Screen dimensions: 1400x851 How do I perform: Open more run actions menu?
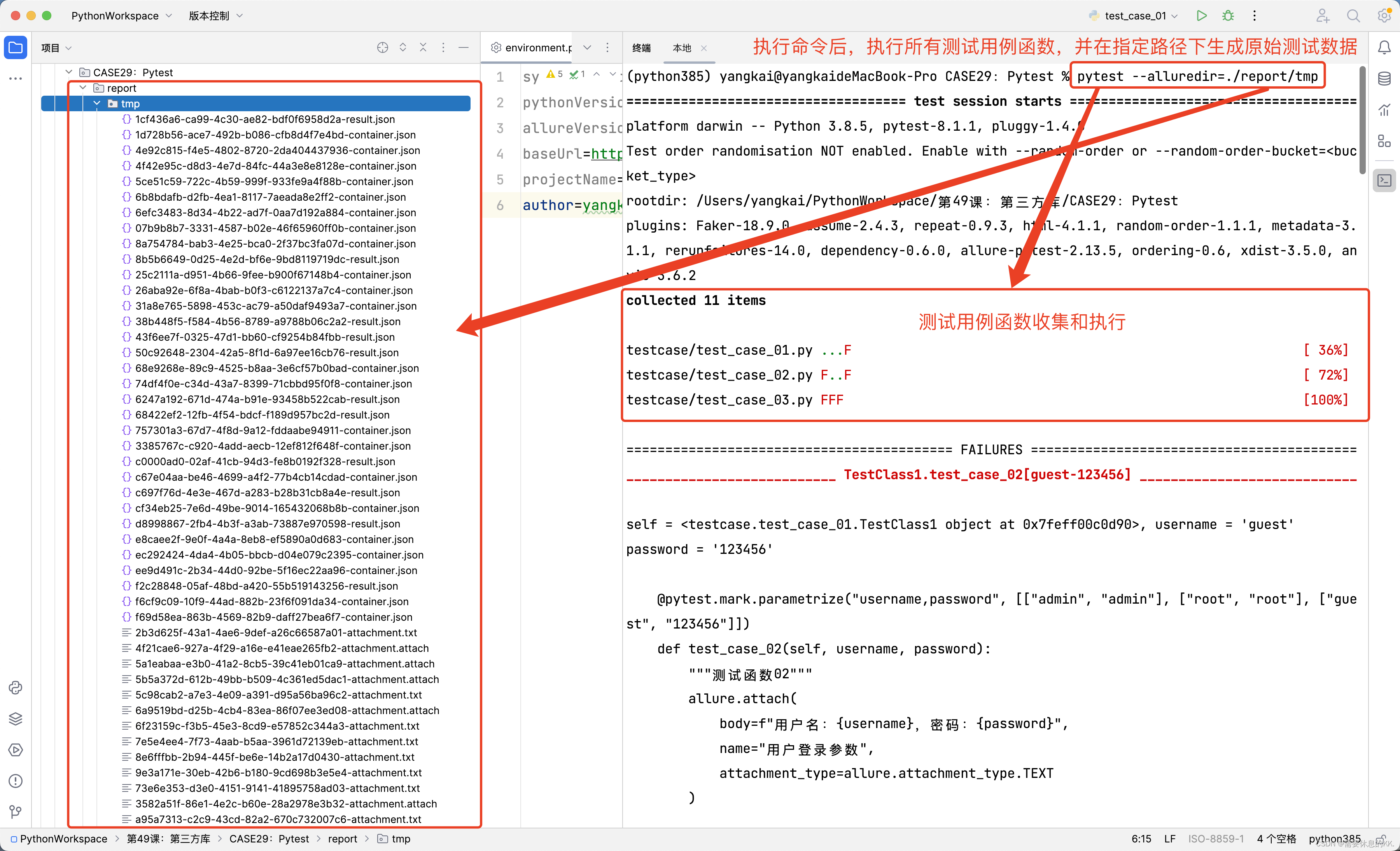point(1255,16)
